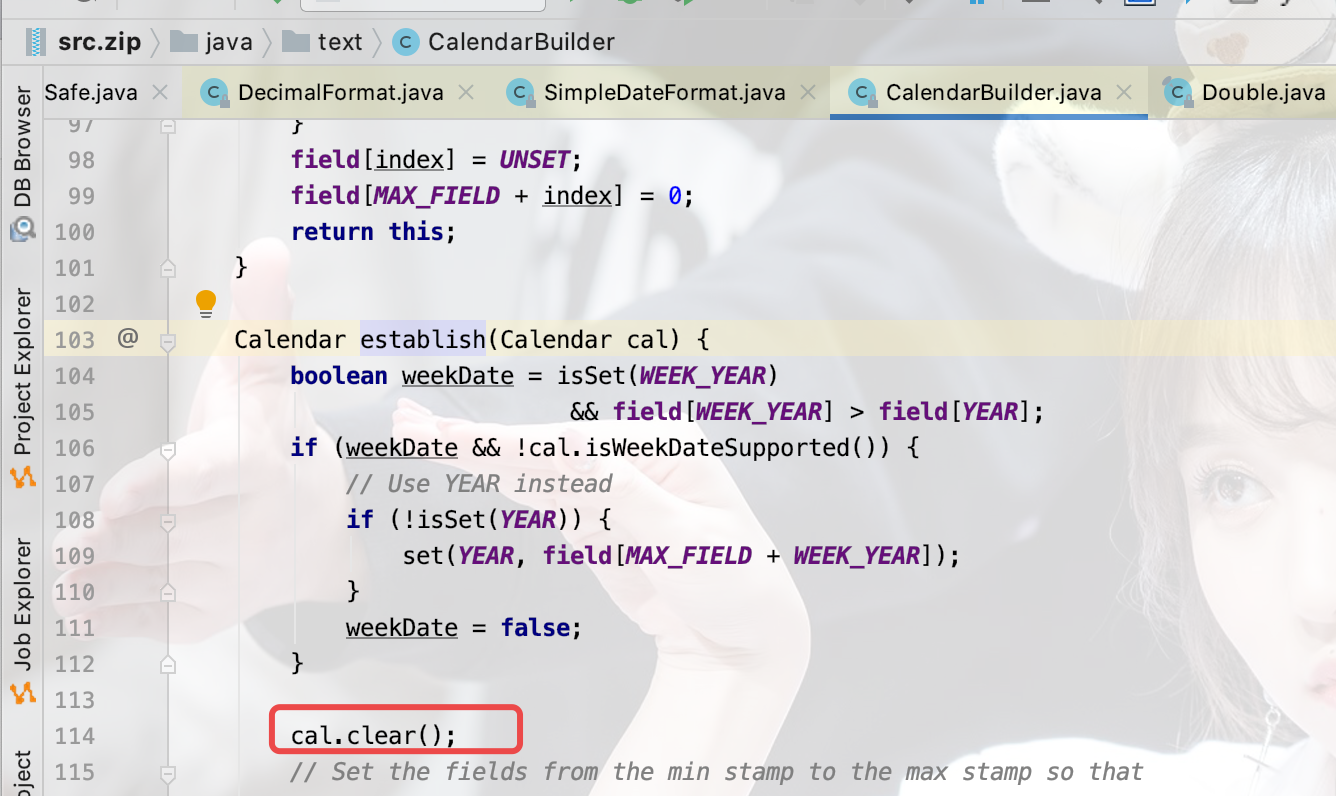
Task: Click the class icon on SimpleDateFormat.java tab
Action: 519,93
